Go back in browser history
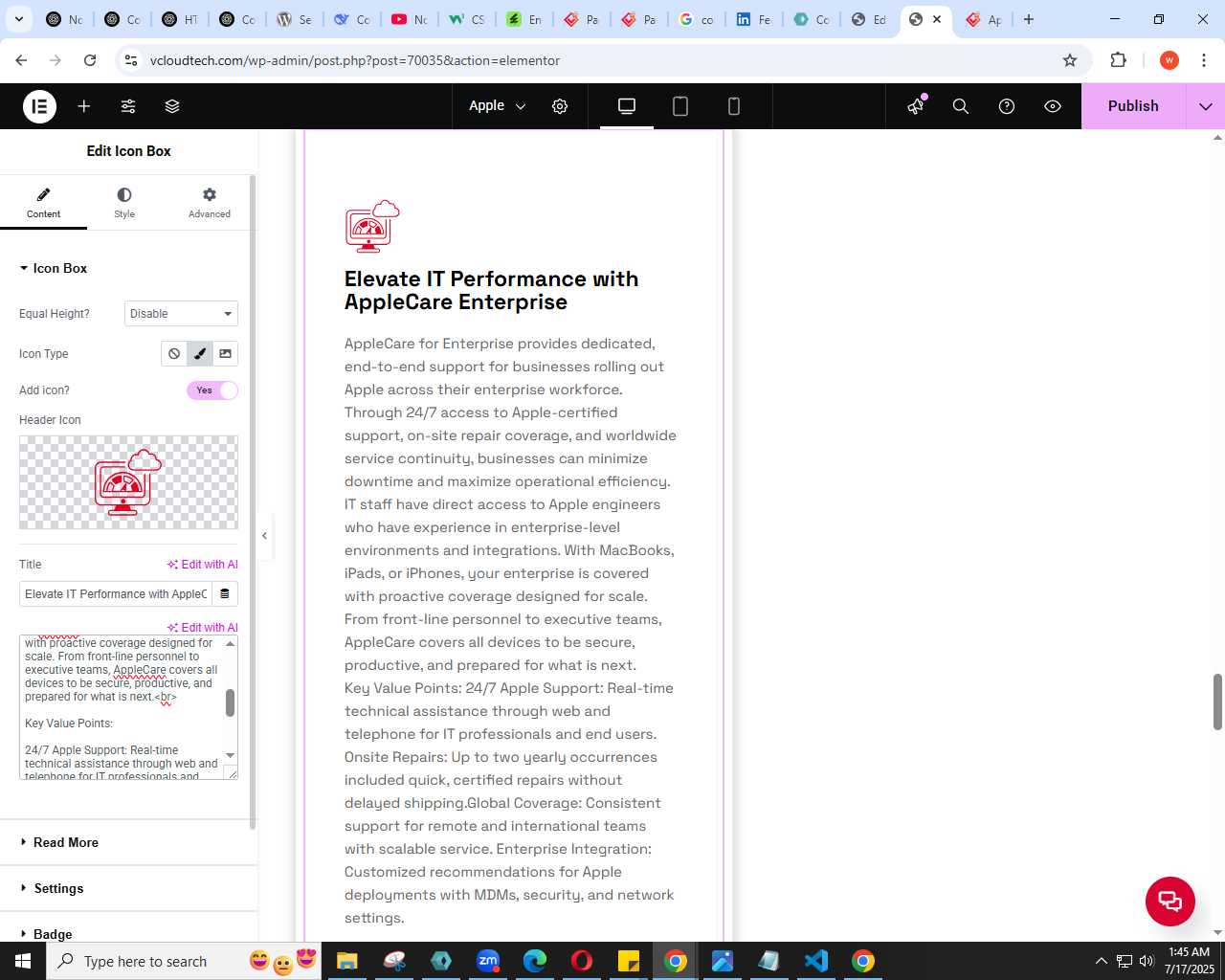The image size is (1225, 980). [x=21, y=60]
